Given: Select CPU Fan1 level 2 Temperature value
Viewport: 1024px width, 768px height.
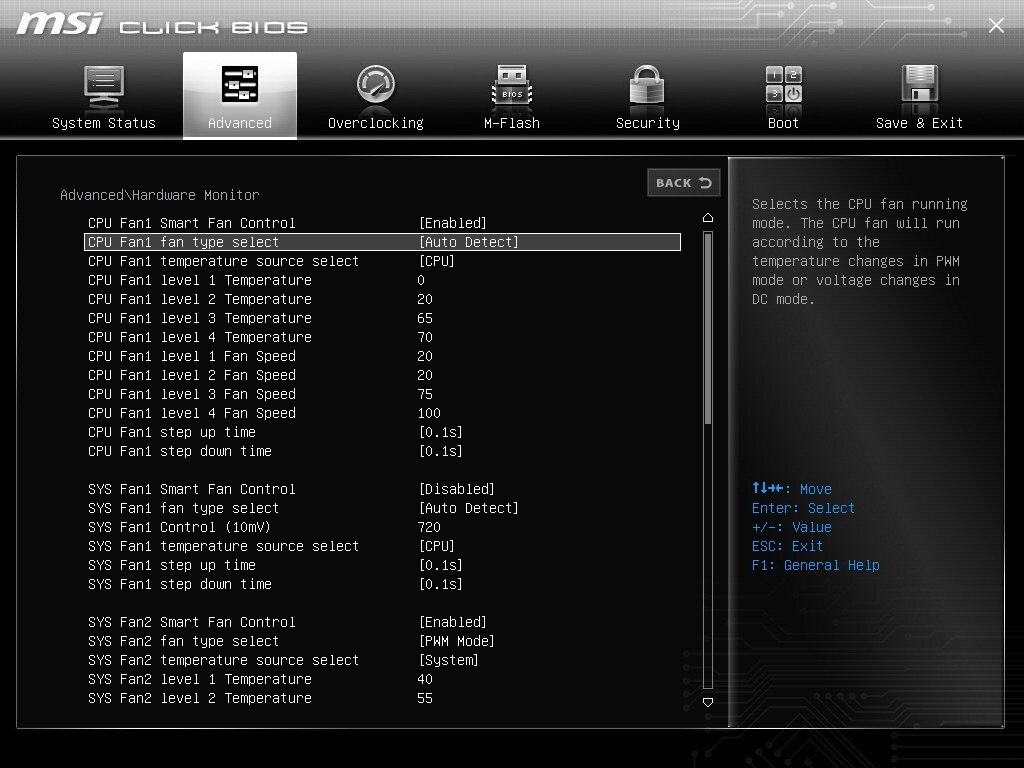Looking at the screenshot, I should tap(425, 299).
